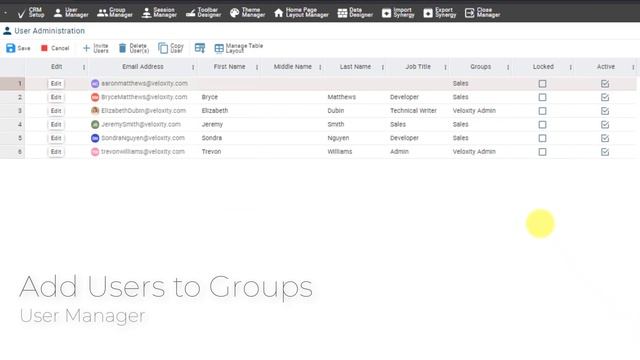Open CRM Setup in top toolbar
The height and width of the screenshot is (360, 640).
[31, 13]
